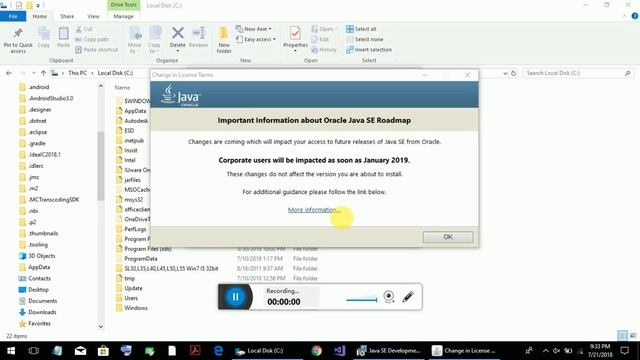This screenshot has height=360, width=640.
Task: Select the .gradle folder in sidebar
Action: (x=37, y=143)
